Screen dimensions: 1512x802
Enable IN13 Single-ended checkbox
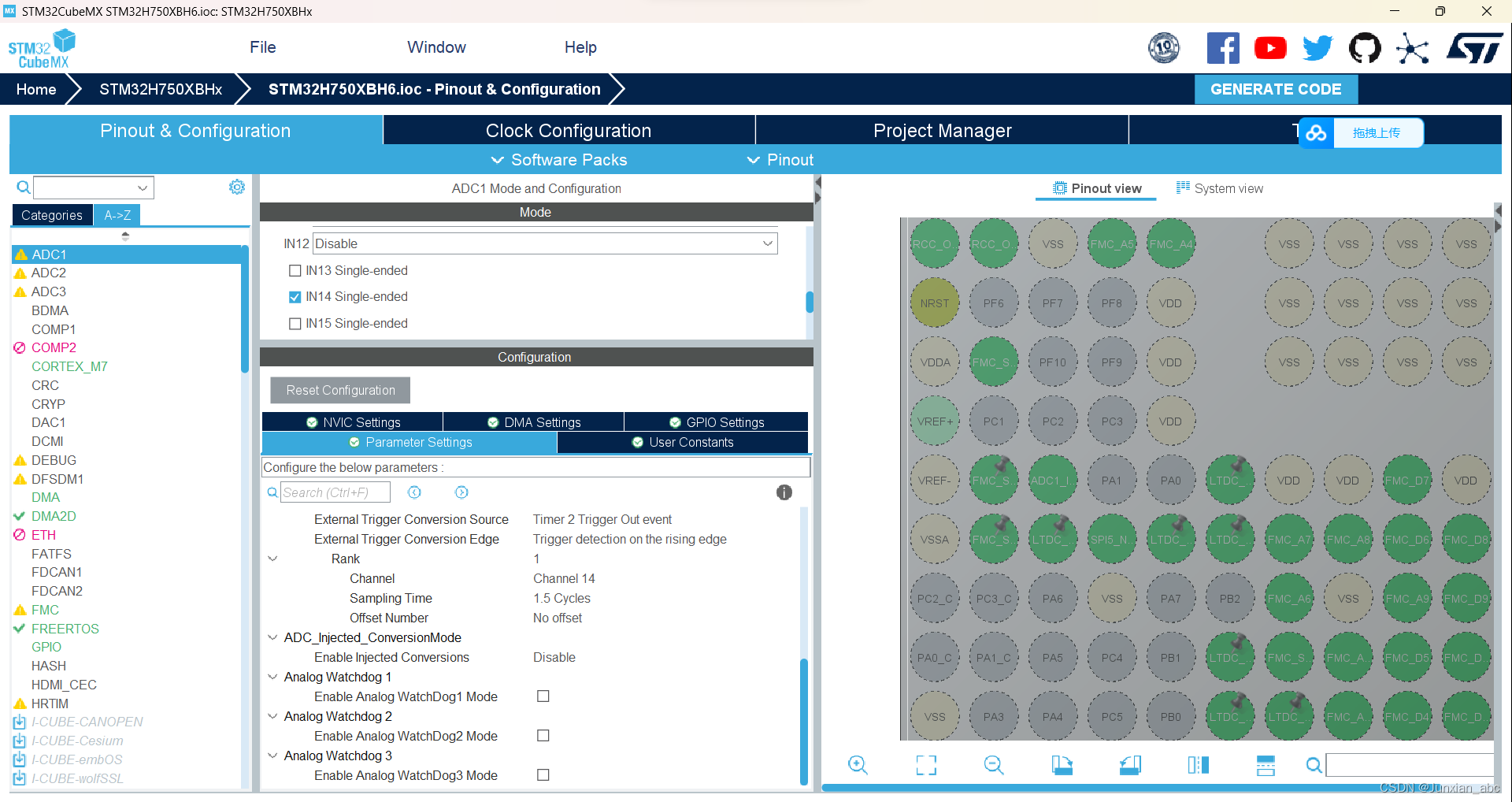point(295,271)
